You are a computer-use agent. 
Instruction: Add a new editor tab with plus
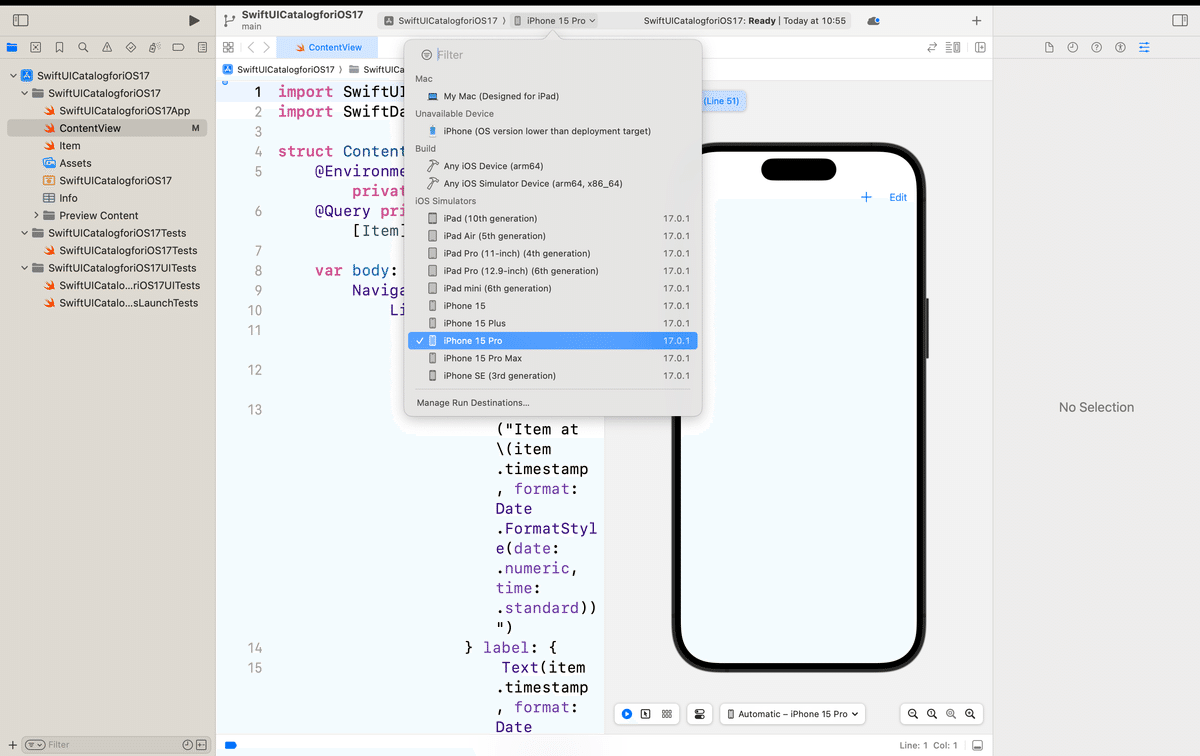point(976,20)
